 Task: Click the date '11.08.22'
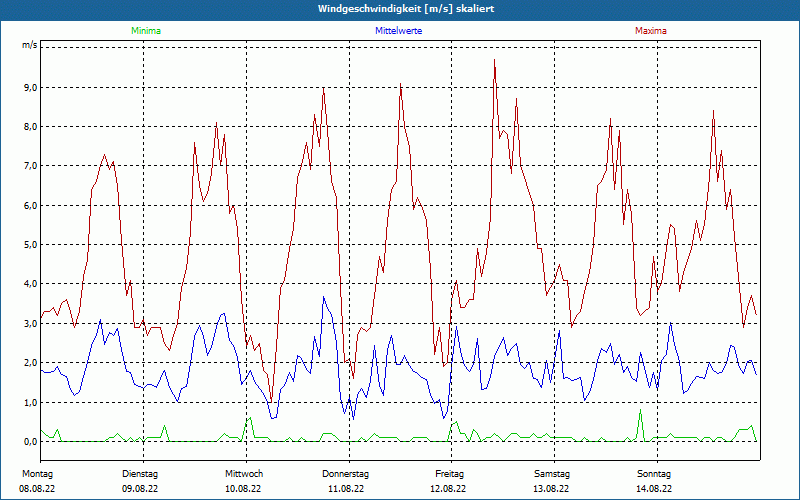346,489
